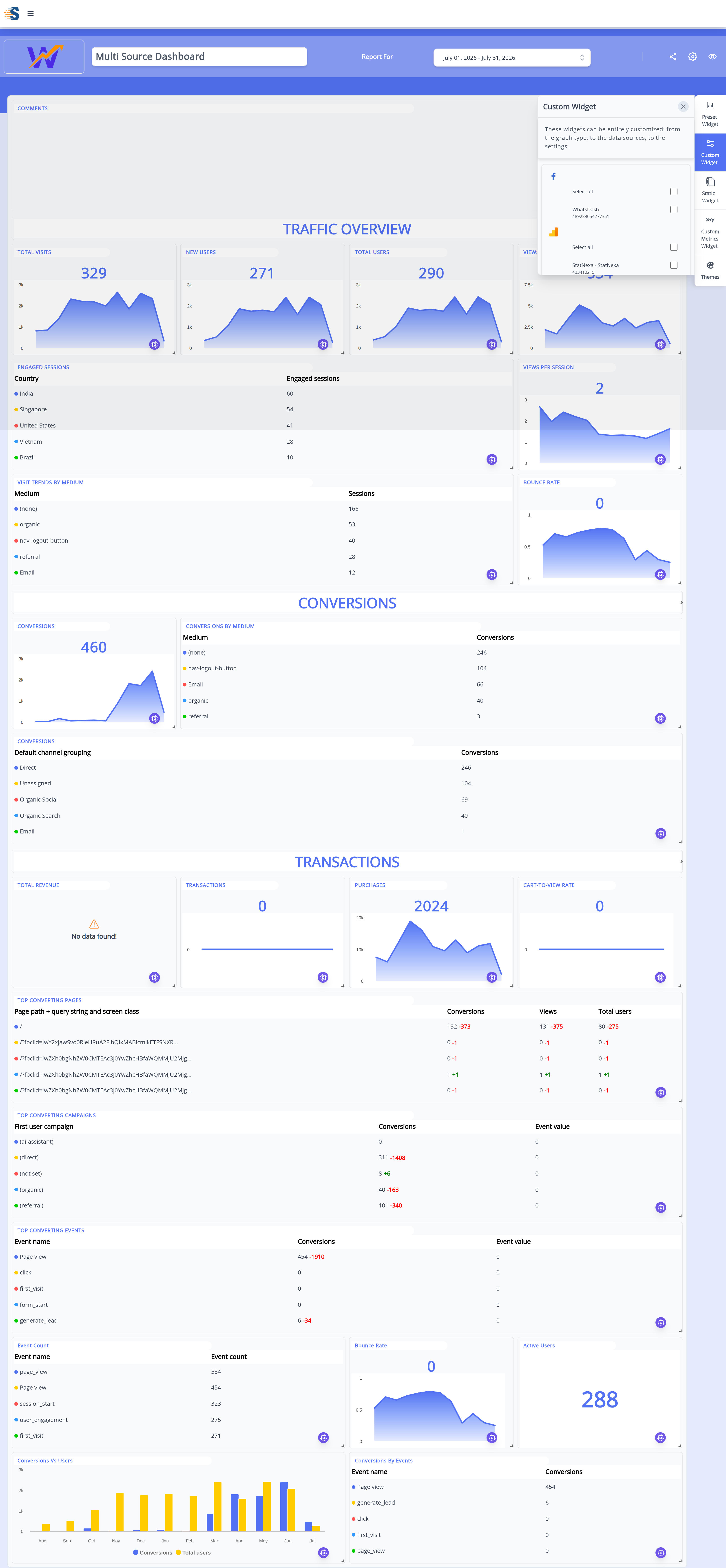The image size is (726, 1568).
Task: Click the Total Visits value 329
Action: pos(94,273)
